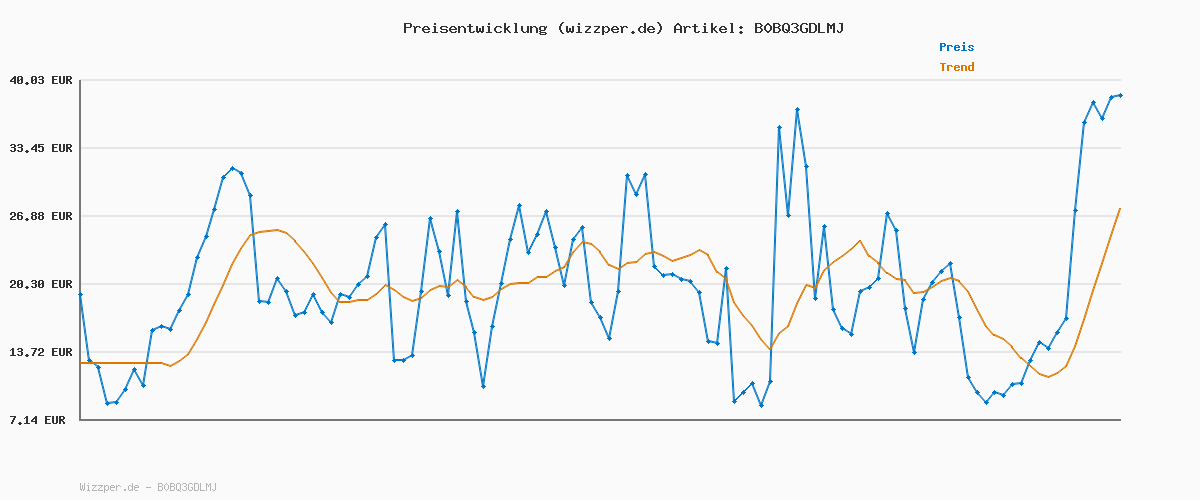Click the 13.72 EUR y-axis label
Image resolution: width=1200 pixels, height=500 pixels.
[41, 352]
